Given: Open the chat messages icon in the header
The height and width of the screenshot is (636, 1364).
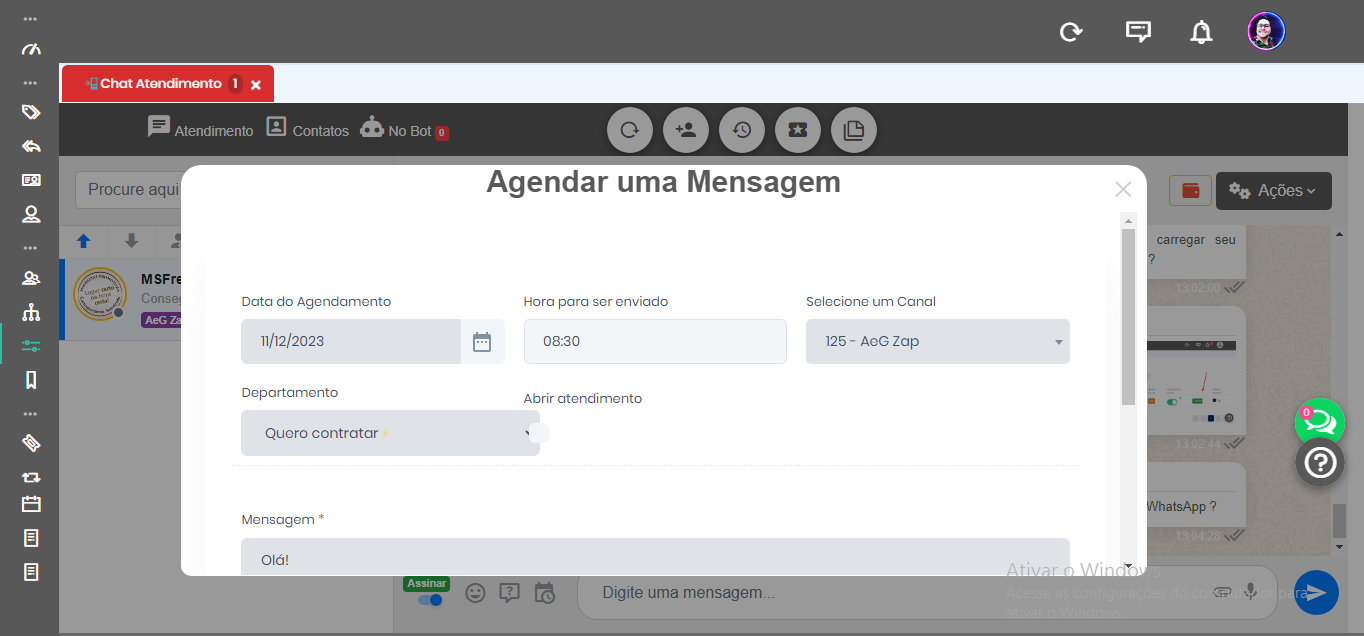Looking at the screenshot, I should [x=1138, y=32].
